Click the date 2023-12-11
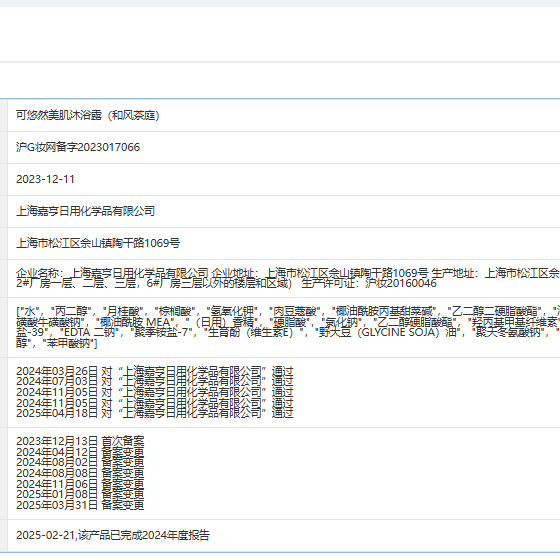Image resolution: width=560 pixels, height=560 pixels. click(x=45, y=179)
